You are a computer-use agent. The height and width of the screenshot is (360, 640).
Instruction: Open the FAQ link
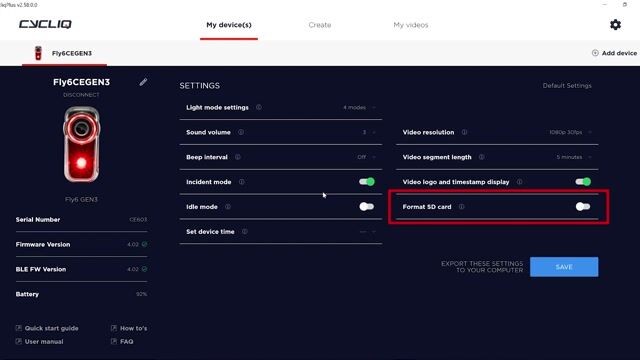(x=127, y=342)
